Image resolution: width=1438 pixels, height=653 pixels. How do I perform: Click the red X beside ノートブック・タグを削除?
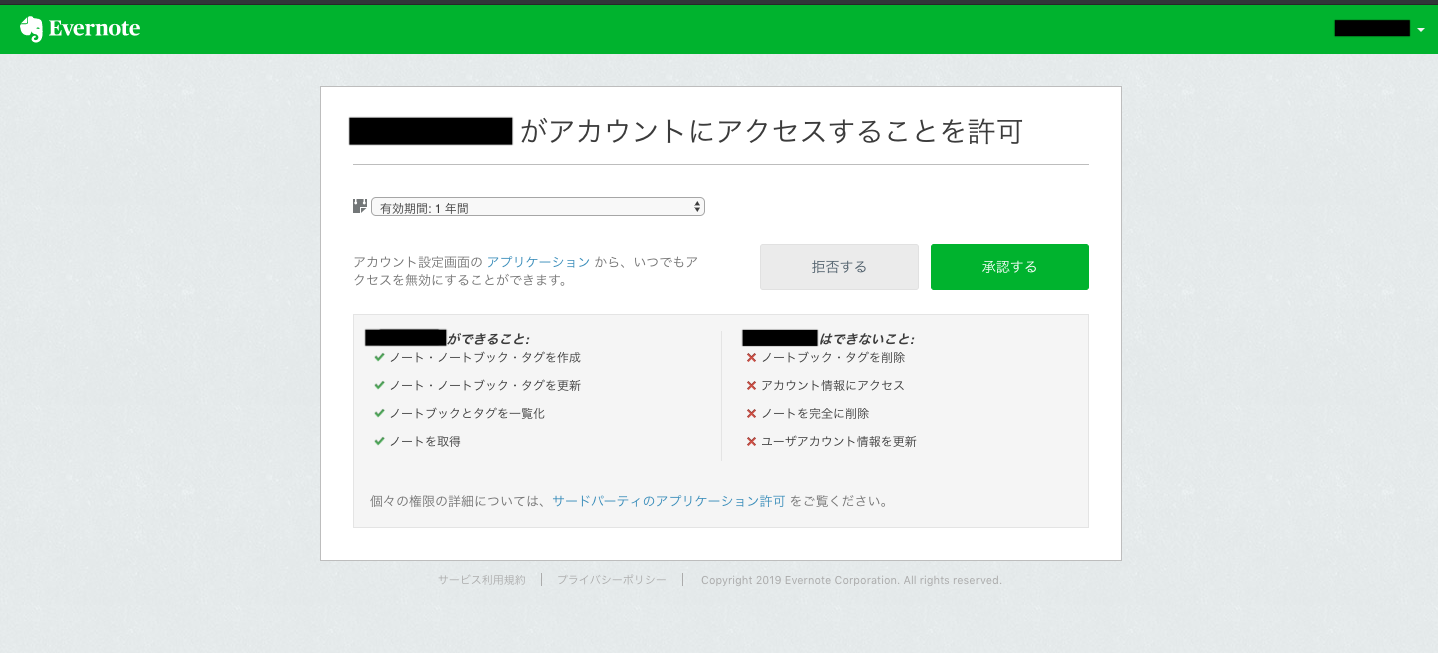click(751, 357)
